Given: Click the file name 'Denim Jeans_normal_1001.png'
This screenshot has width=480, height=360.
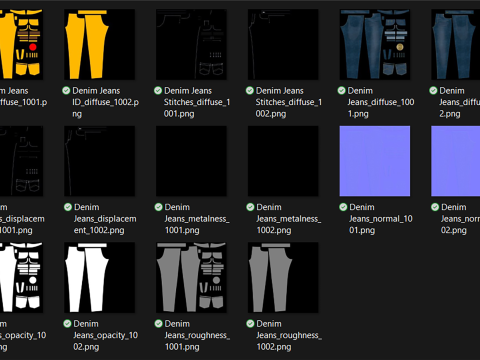Looking at the screenshot, I should pyautogui.click(x=381, y=219).
